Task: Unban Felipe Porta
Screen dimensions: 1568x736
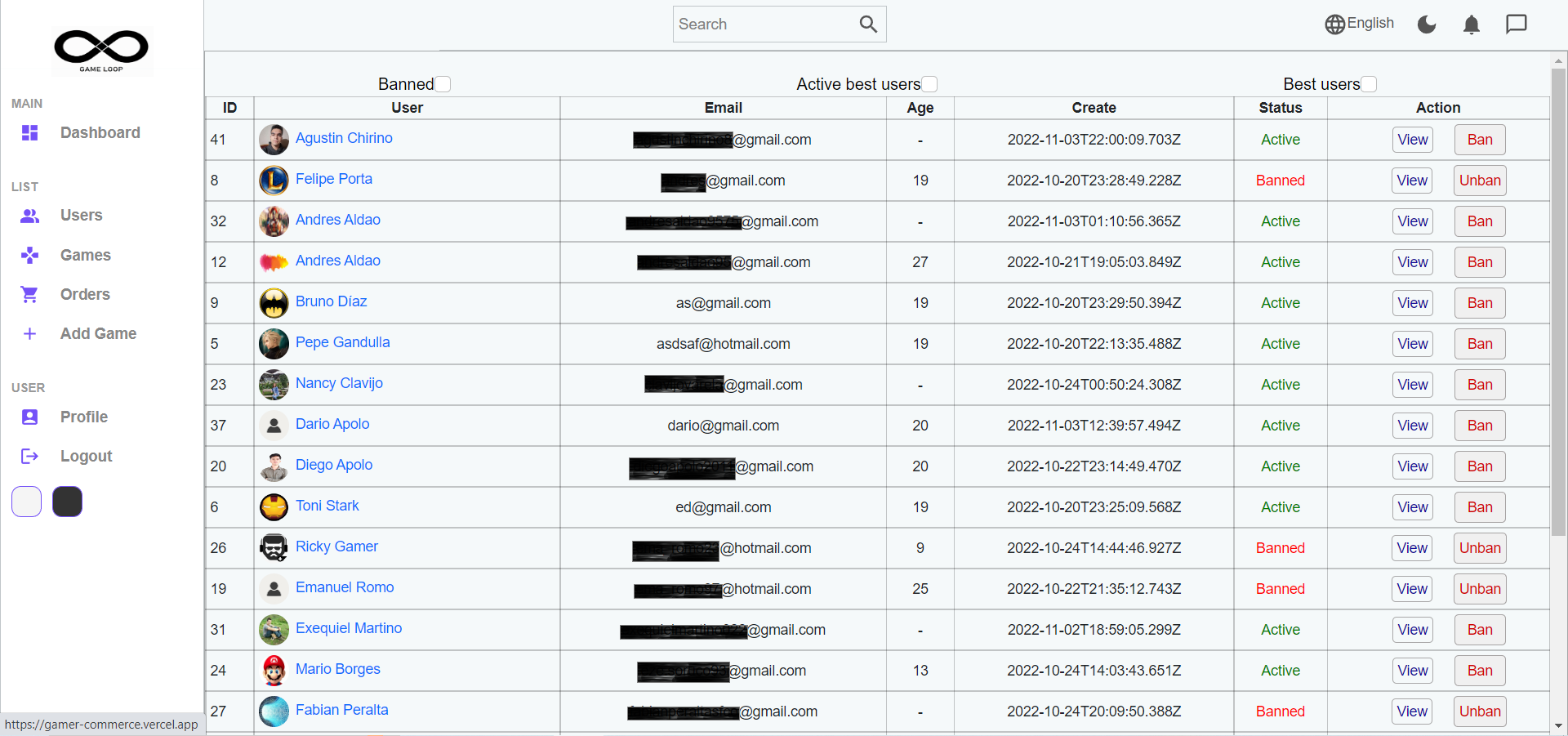Action: [1479, 181]
